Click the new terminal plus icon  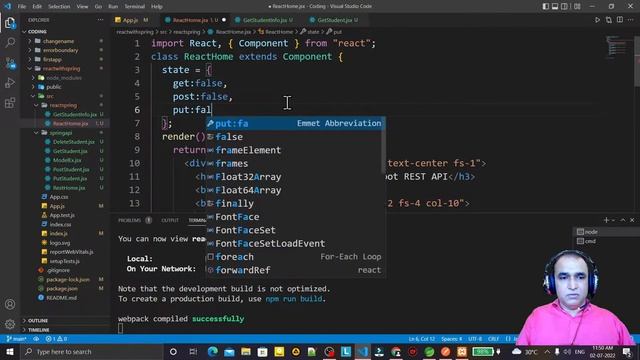(x=607, y=220)
